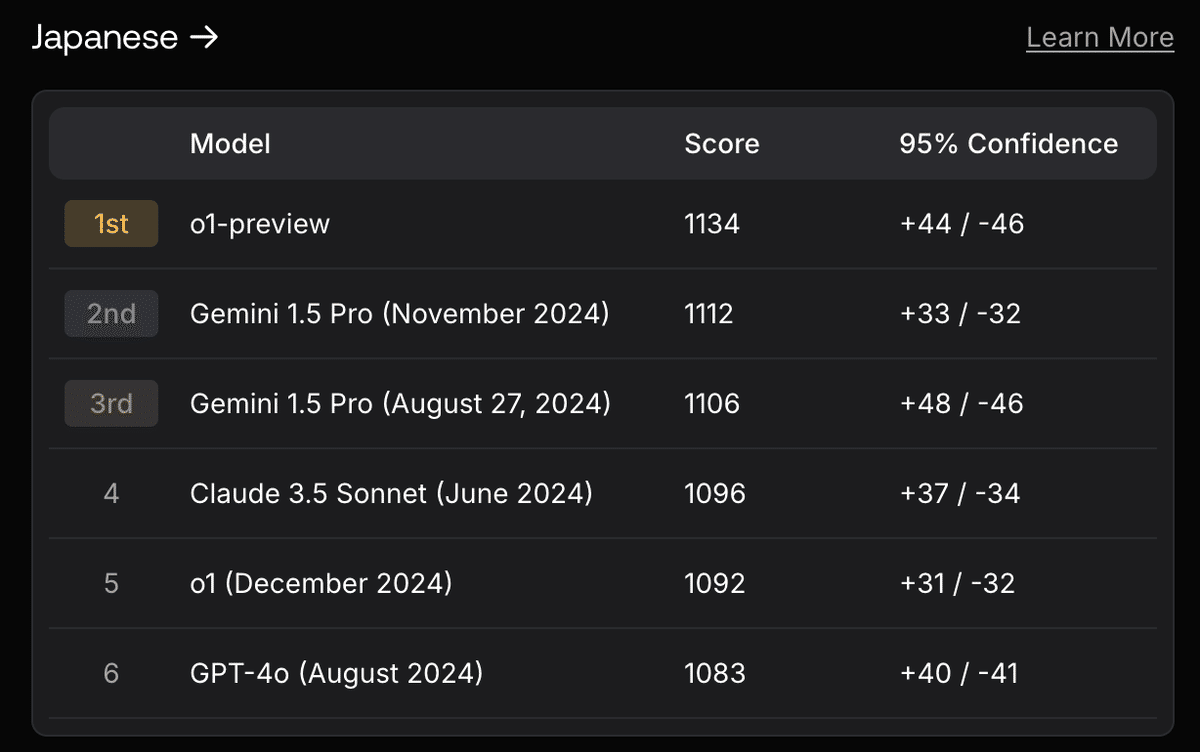Viewport: 1200px width, 752px height.
Task: Click the 3rd place rank badge
Action: tap(111, 404)
